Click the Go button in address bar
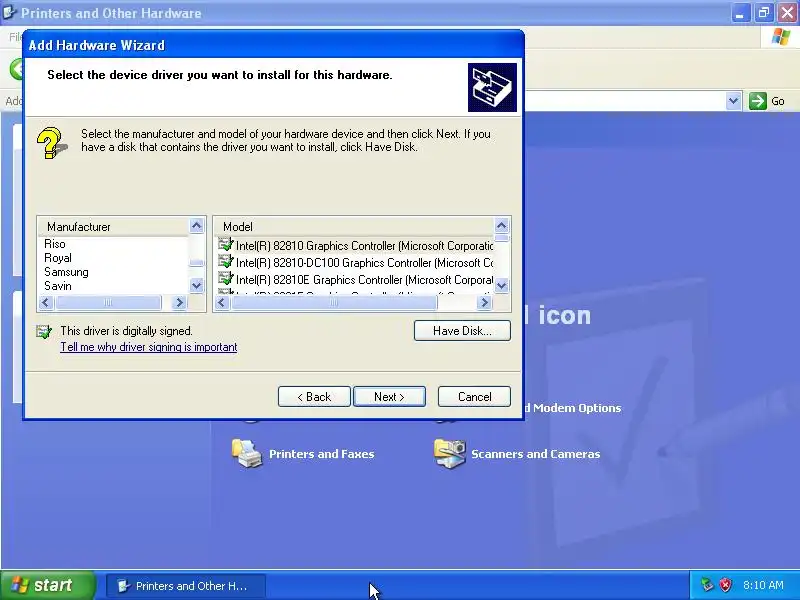Image resolution: width=800 pixels, height=600 pixels. [x=767, y=101]
